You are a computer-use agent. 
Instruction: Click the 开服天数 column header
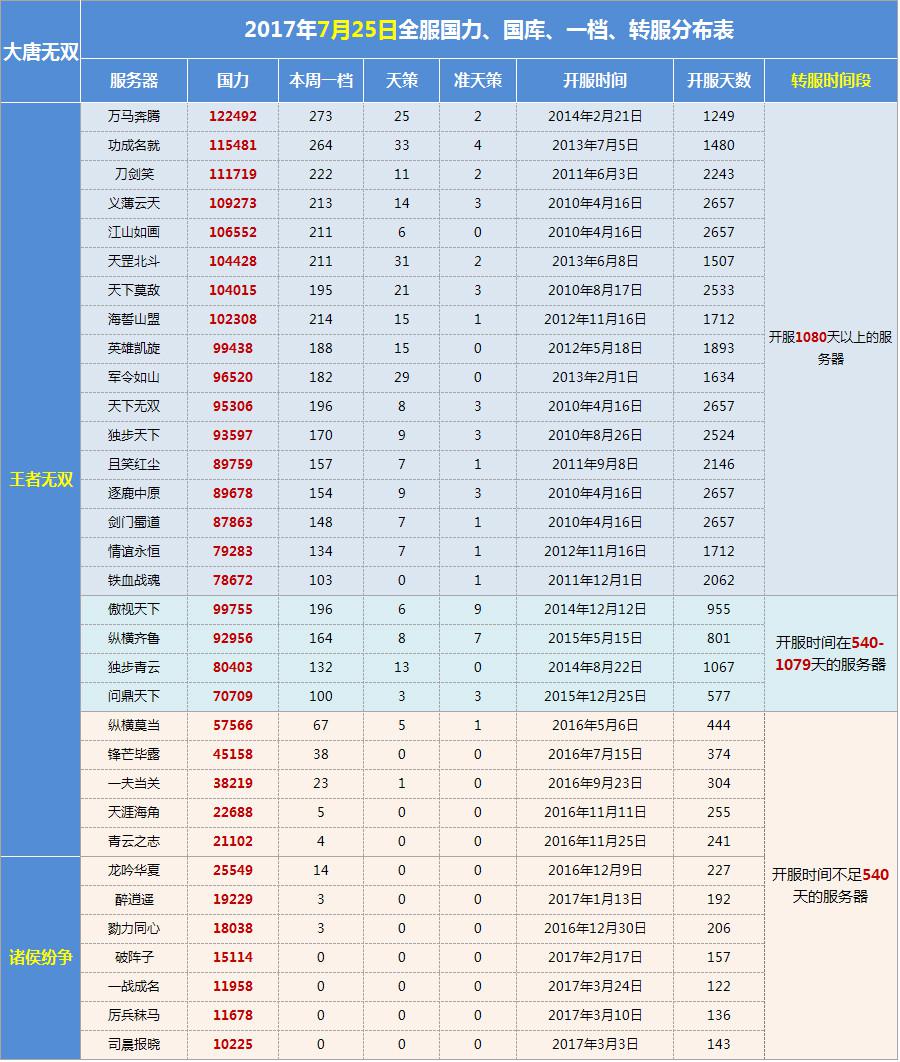pyautogui.click(x=719, y=81)
